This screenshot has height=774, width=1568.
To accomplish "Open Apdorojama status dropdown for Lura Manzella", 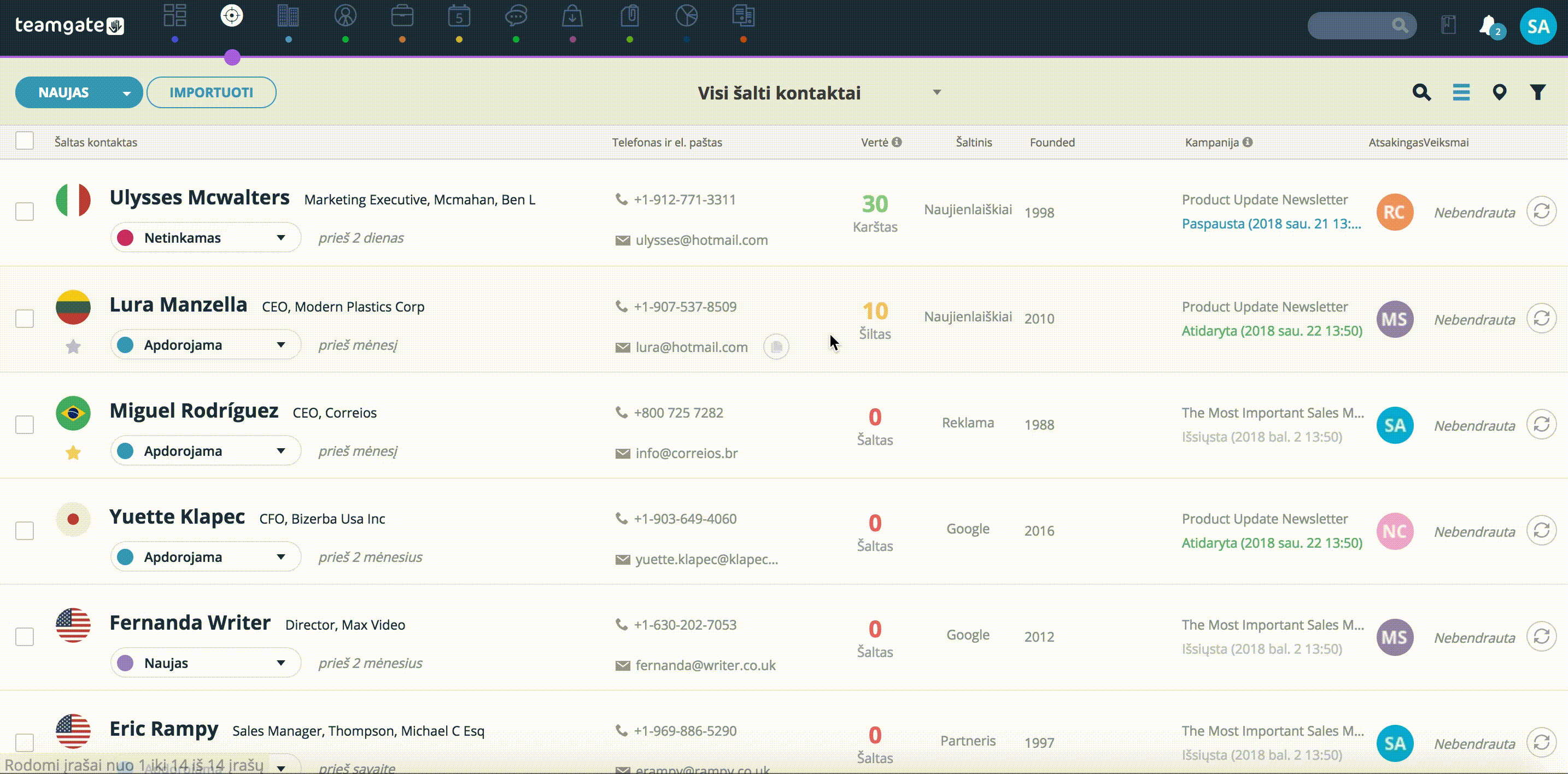I will [206, 344].
